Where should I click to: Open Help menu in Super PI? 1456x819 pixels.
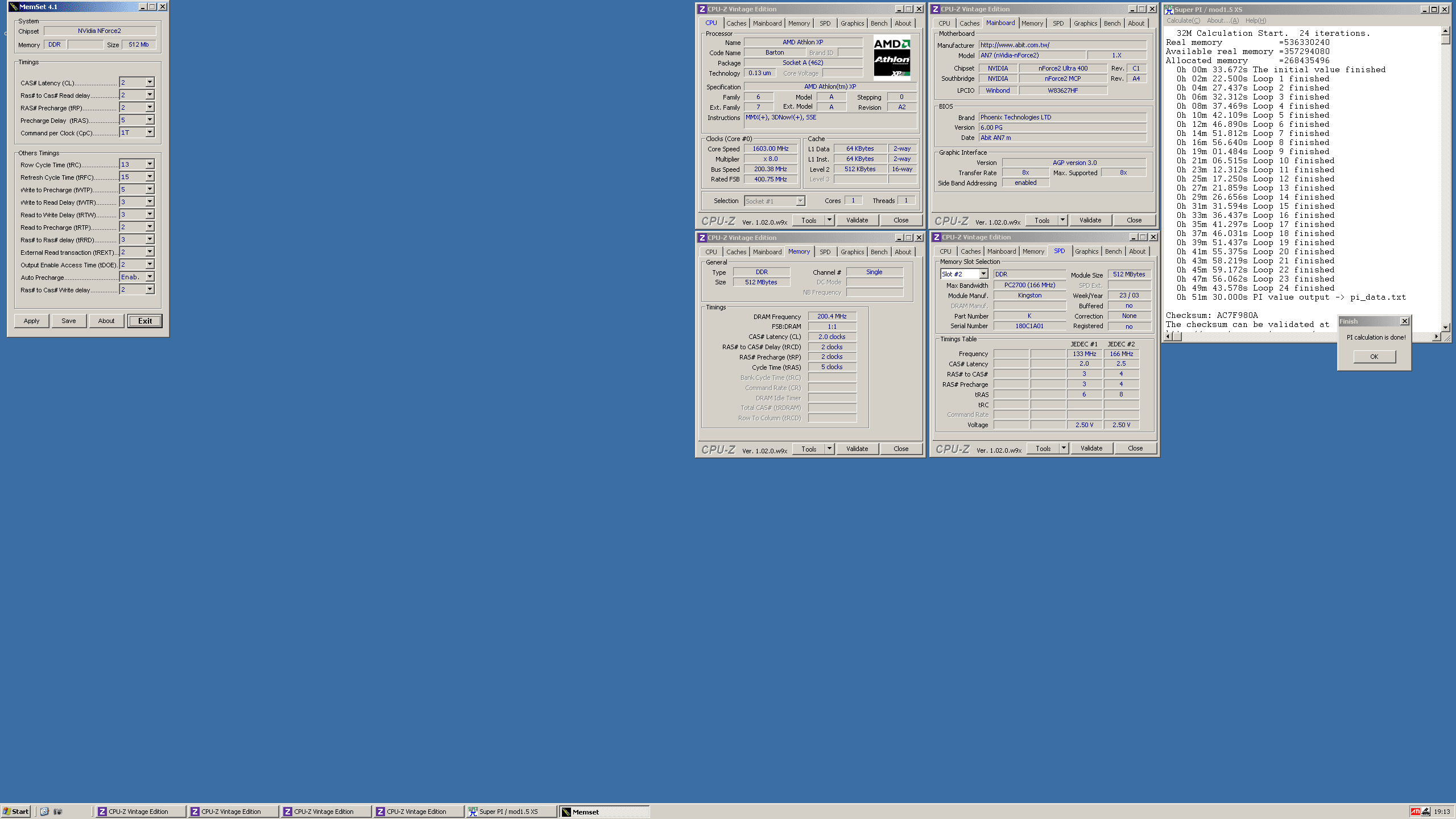(x=1255, y=20)
